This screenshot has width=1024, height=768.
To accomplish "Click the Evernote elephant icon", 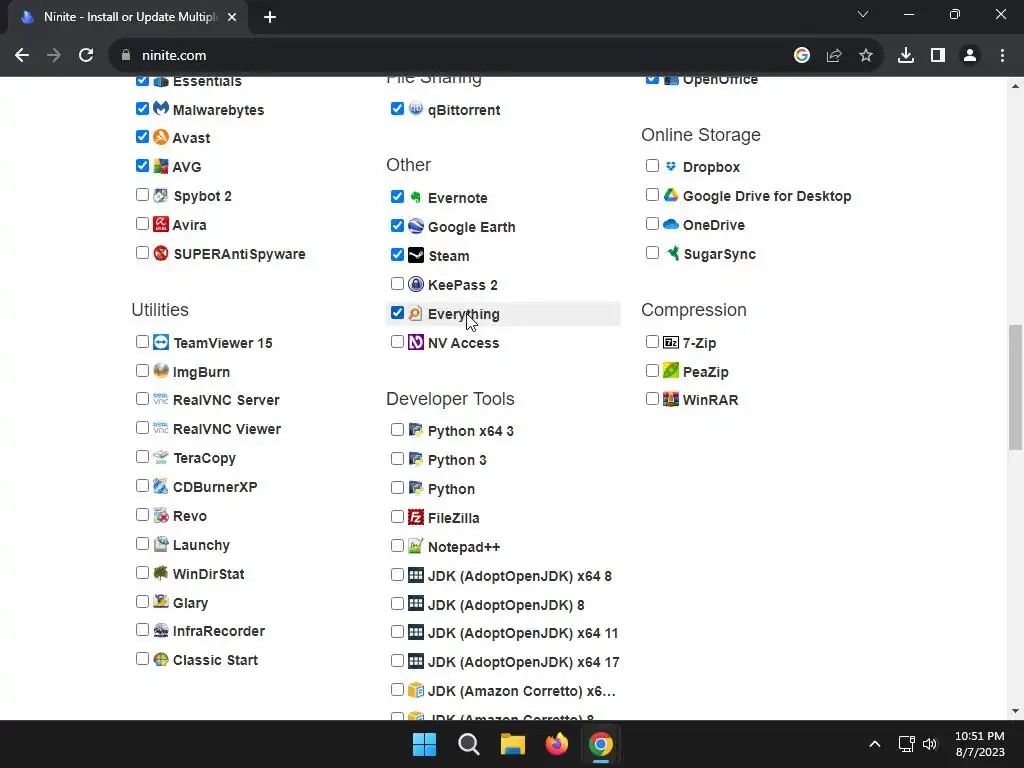I will pos(416,197).
